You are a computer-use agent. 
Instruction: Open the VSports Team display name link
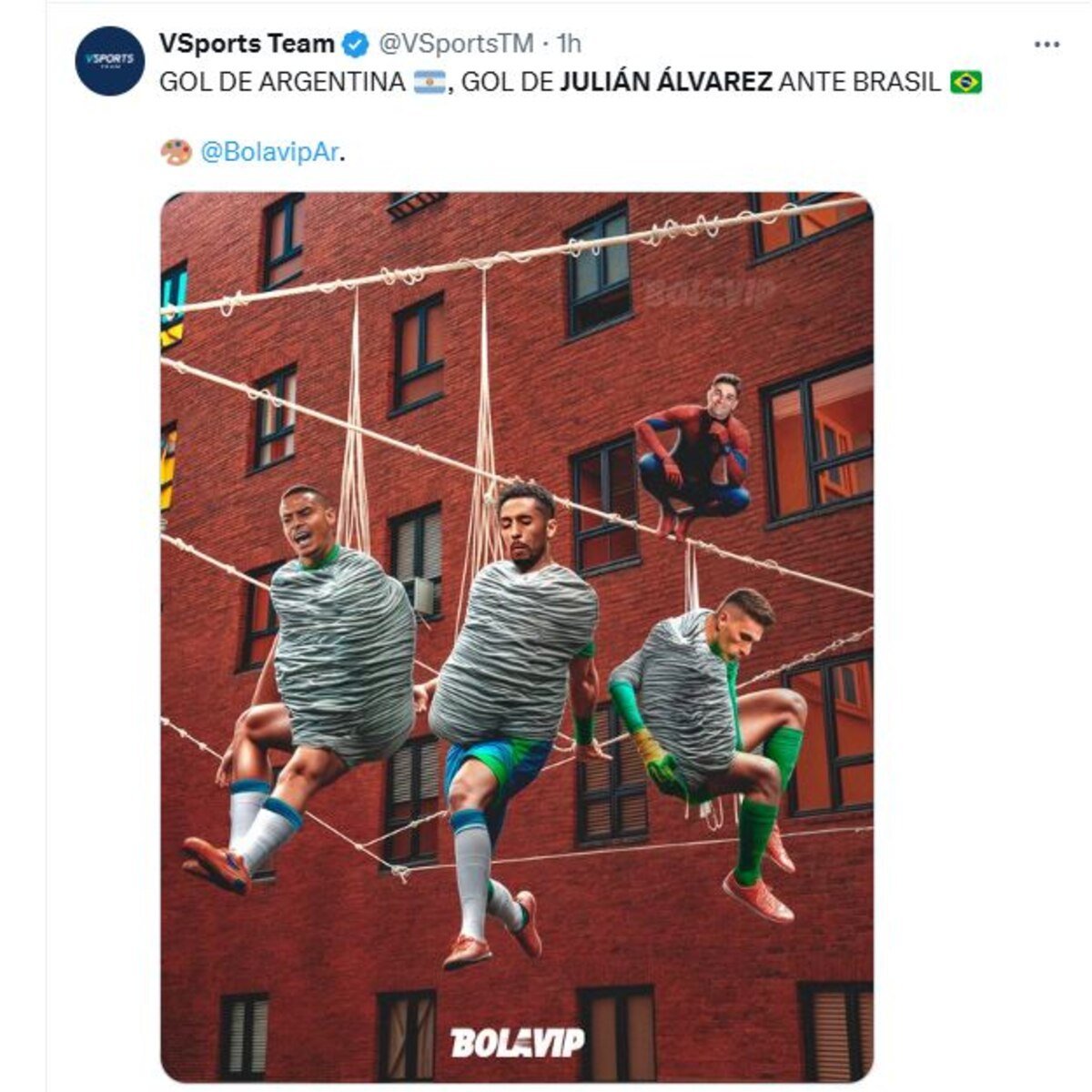(x=247, y=43)
